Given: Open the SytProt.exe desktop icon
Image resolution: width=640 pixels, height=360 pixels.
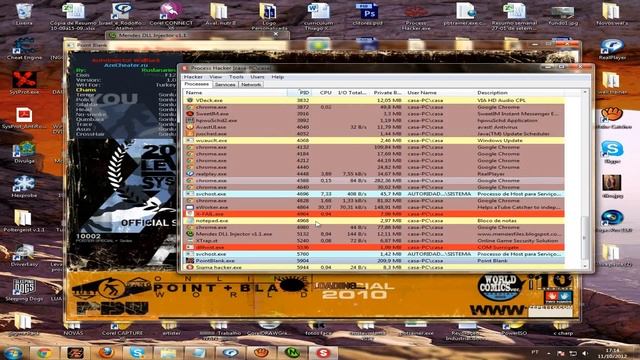Looking at the screenshot, I should 24,83.
